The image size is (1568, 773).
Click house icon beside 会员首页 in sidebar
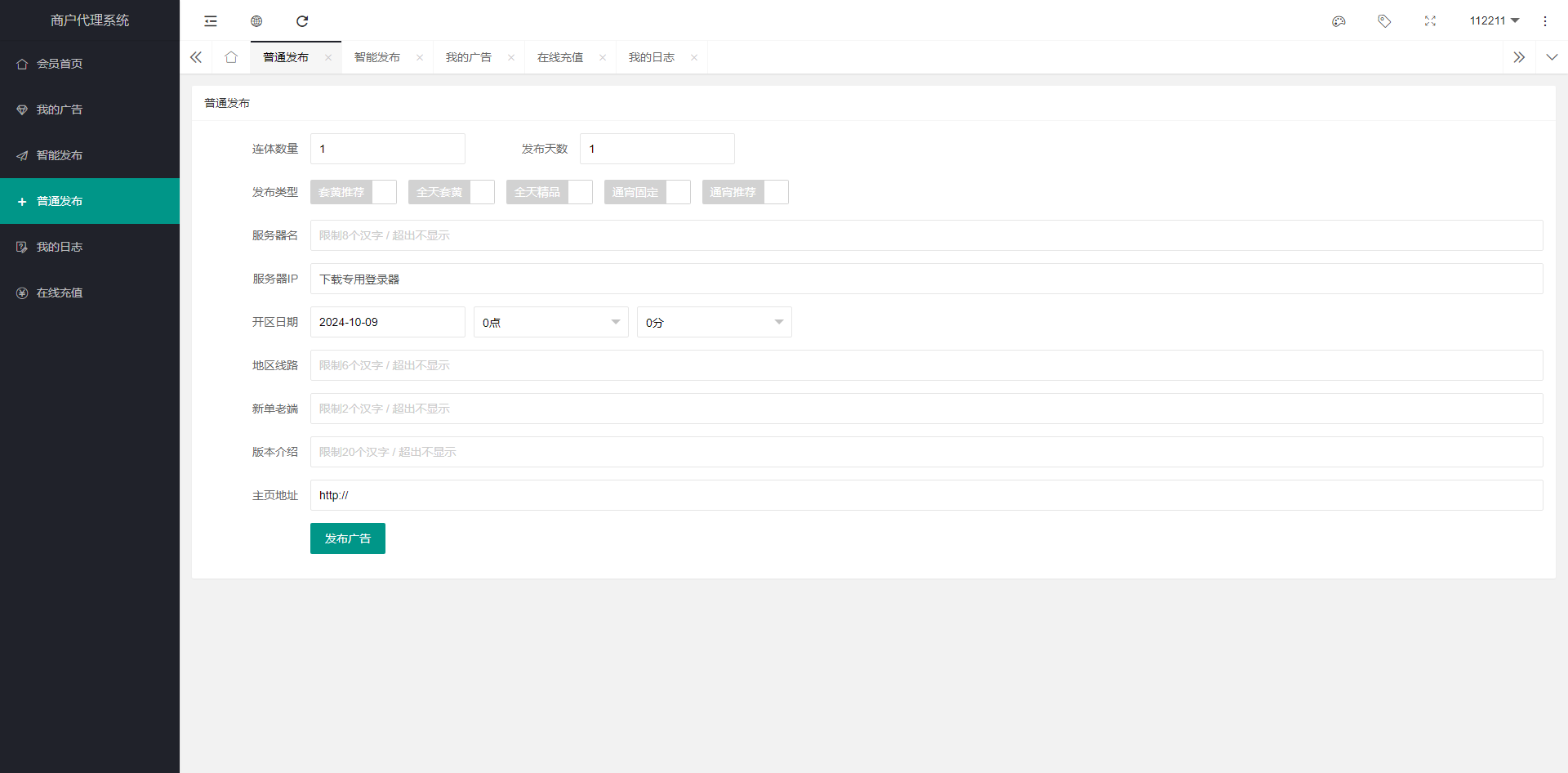(22, 64)
